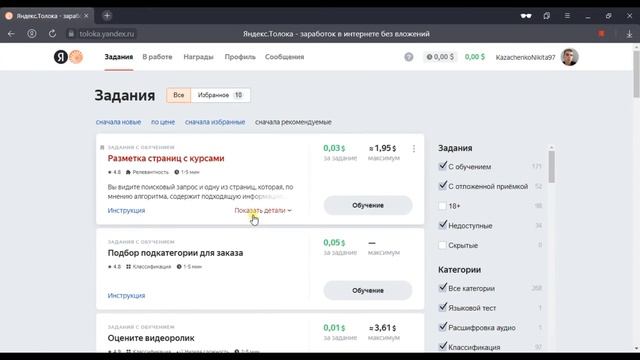Select the Избранное filter tab
The image size is (640, 360).
click(220, 95)
